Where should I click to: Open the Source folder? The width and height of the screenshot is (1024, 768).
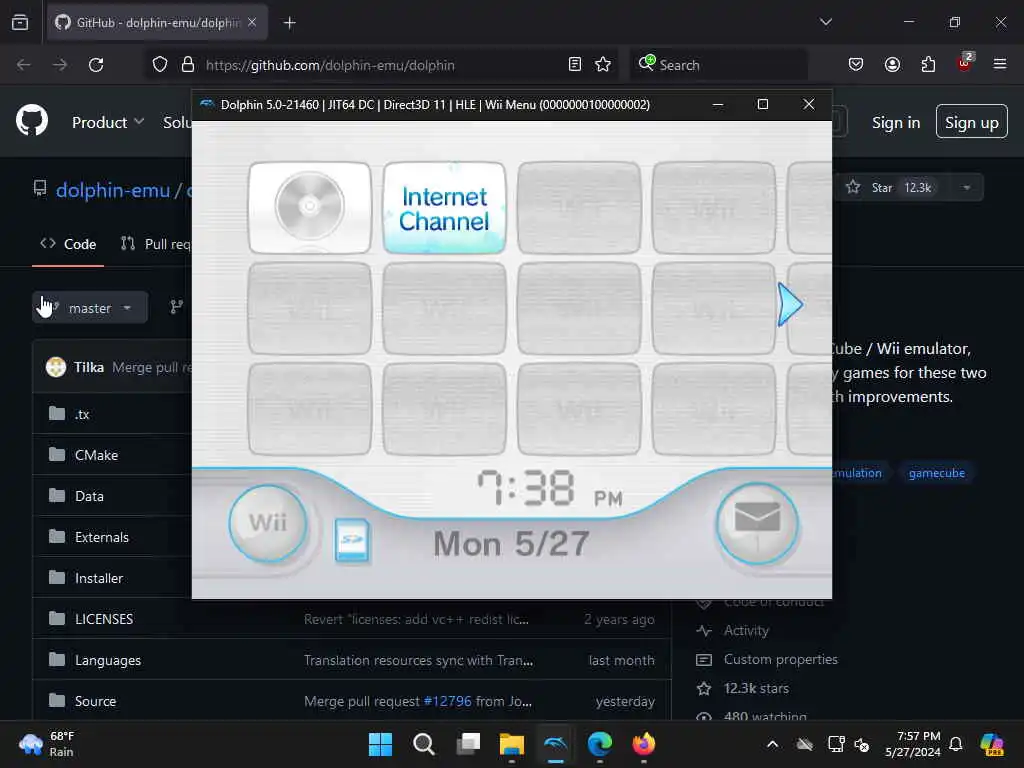pyautogui.click(x=95, y=701)
